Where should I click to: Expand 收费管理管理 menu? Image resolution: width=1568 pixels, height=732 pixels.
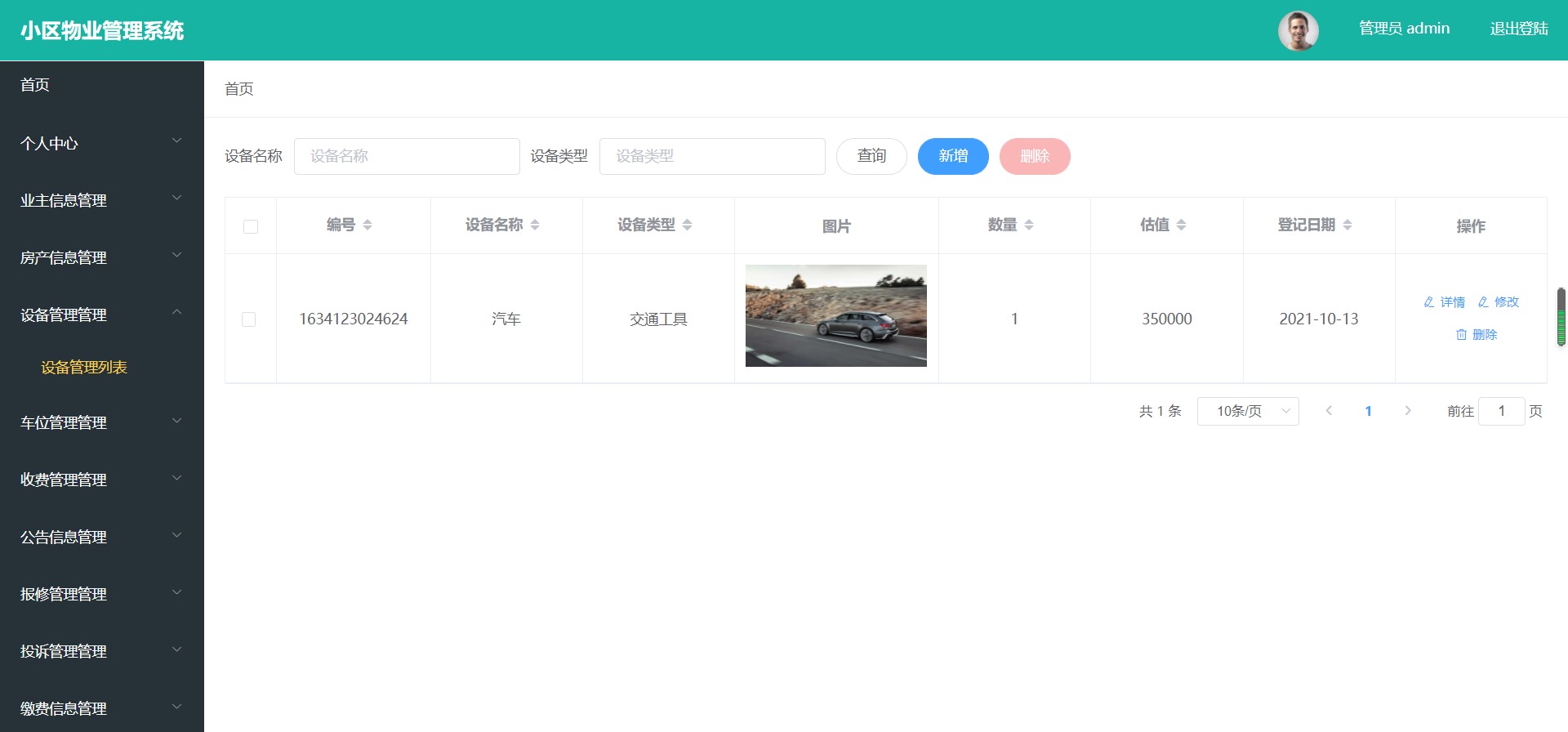(x=102, y=480)
